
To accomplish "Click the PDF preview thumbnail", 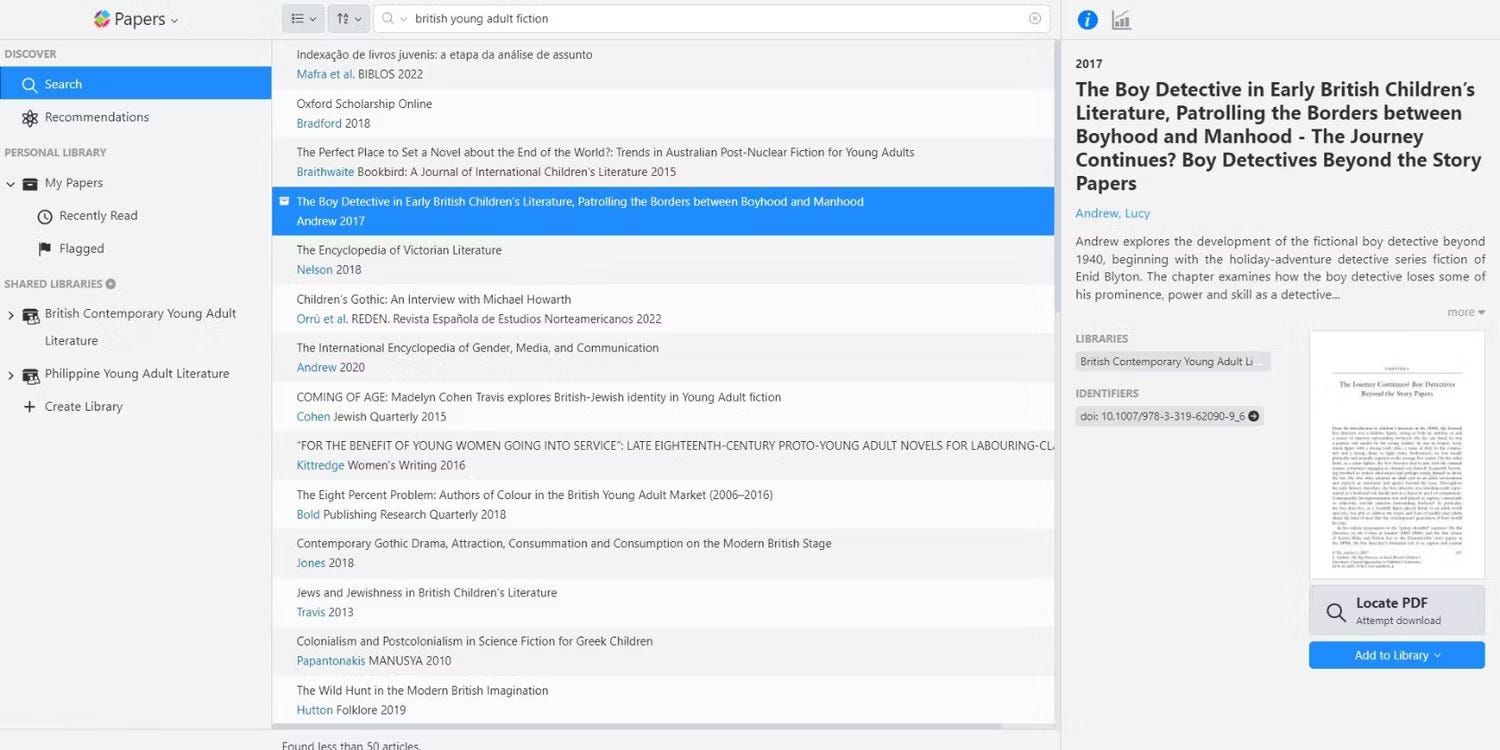I will [x=1396, y=455].
